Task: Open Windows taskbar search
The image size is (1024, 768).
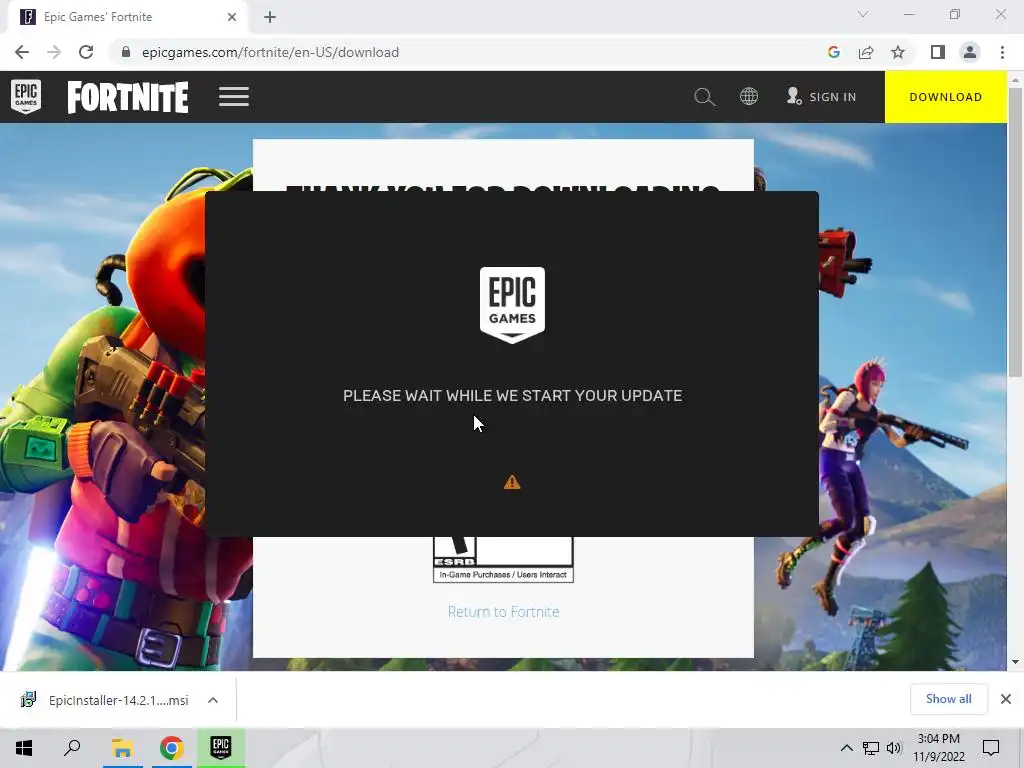Action: [72, 748]
